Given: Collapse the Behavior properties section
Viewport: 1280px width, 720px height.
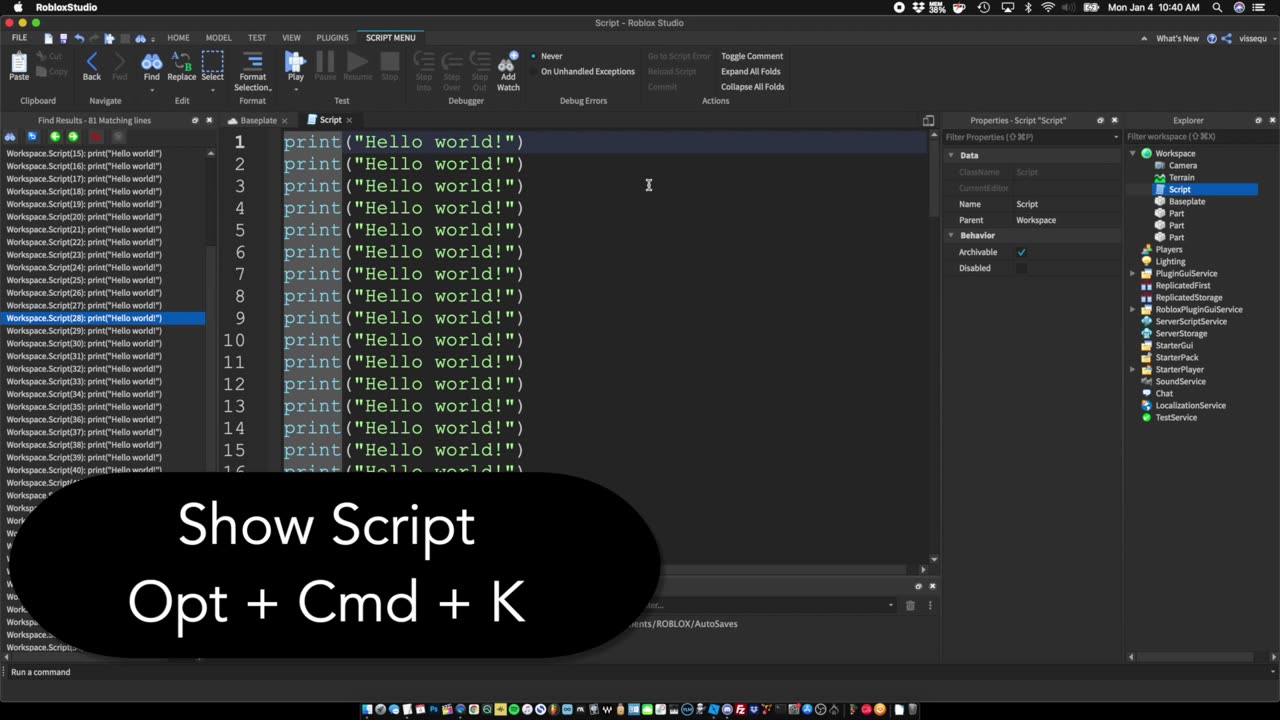Looking at the screenshot, I should click(951, 235).
